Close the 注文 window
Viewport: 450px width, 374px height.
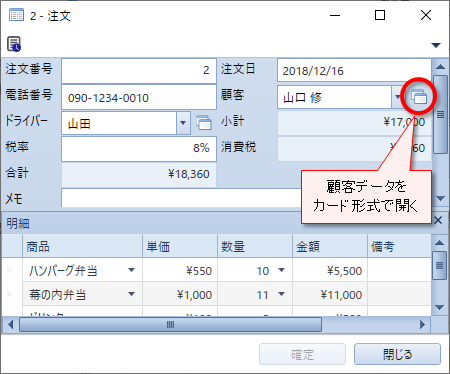click(426, 15)
